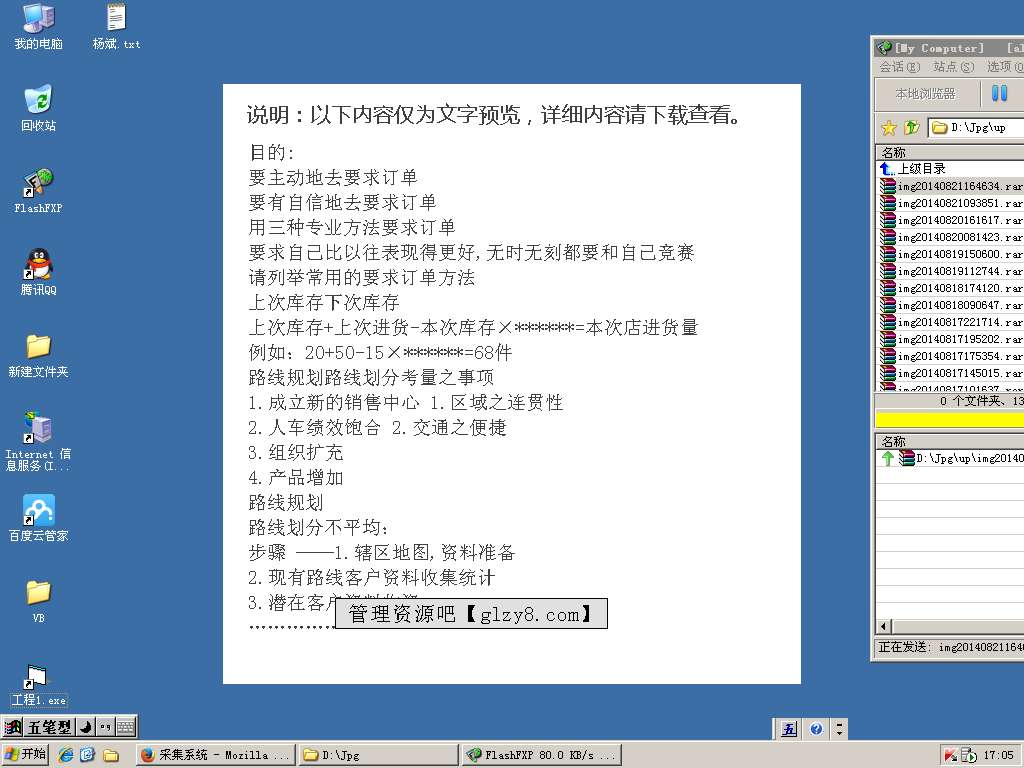This screenshot has width=1024, height=768.
Task: Open the 站点 menu in FlashFXP
Action: click(953, 67)
